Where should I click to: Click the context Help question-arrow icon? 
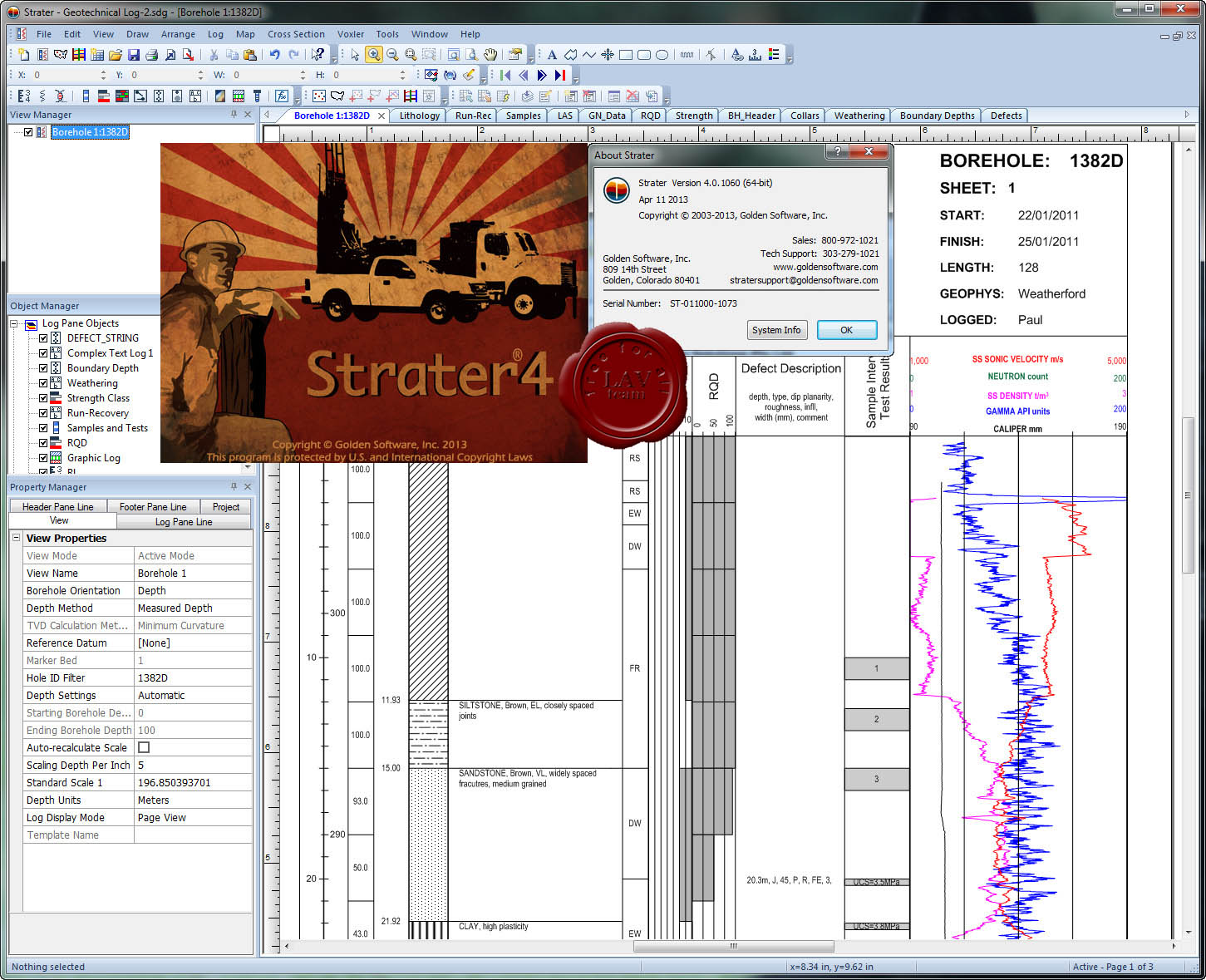pyautogui.click(x=318, y=55)
